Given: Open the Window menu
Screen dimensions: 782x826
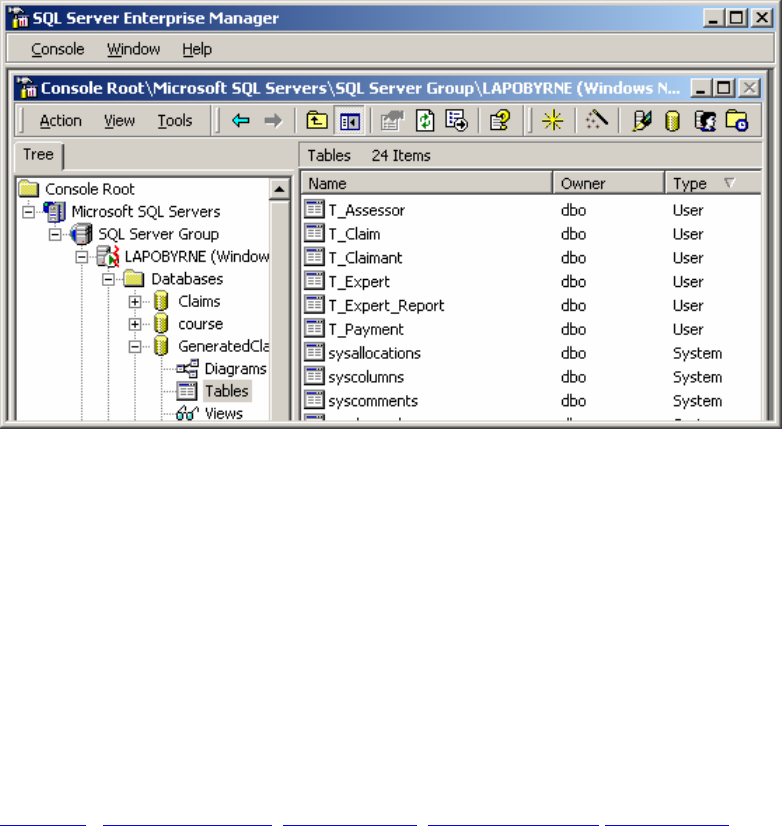Looking at the screenshot, I should coord(133,49).
